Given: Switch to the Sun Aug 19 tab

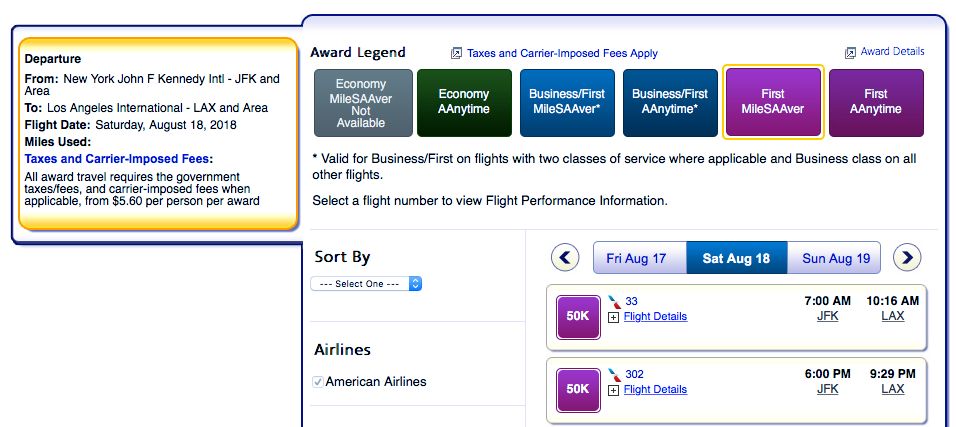Looking at the screenshot, I should coord(836,258).
